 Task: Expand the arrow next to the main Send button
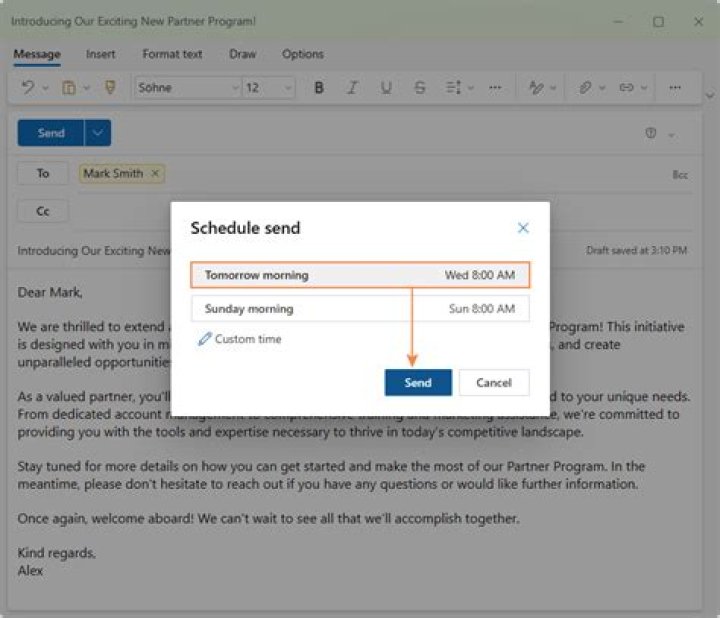coord(98,133)
